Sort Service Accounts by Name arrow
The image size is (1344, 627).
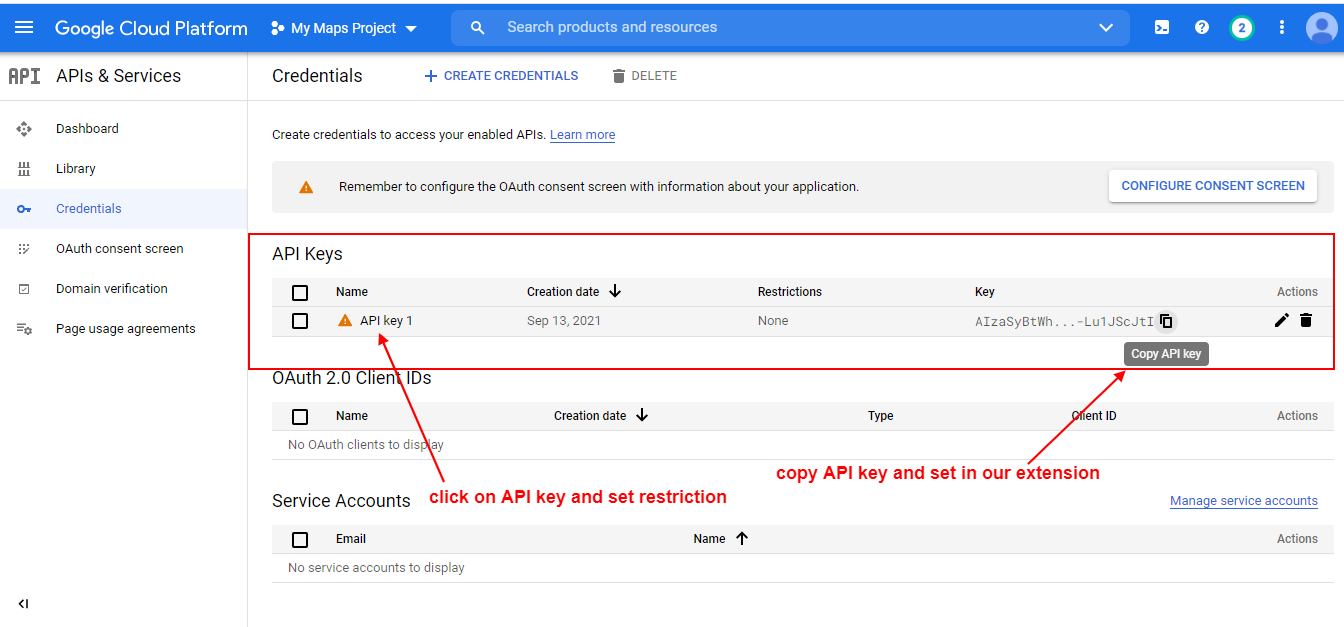point(741,538)
